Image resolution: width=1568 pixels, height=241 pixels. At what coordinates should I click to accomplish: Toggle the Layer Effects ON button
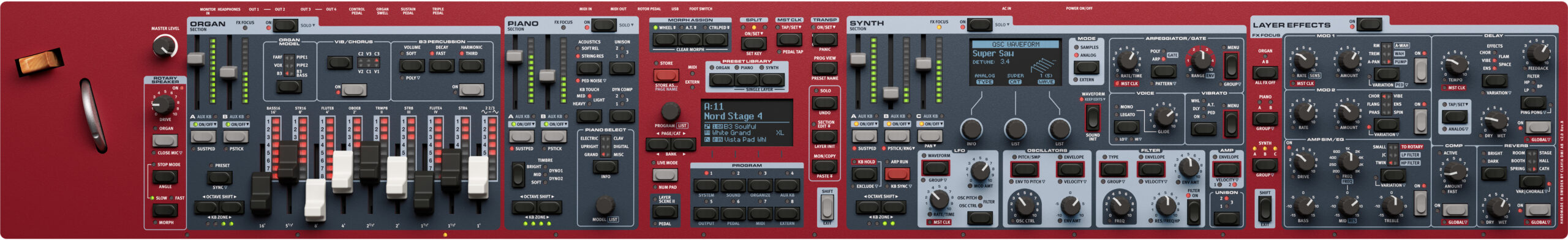[x=1370, y=24]
